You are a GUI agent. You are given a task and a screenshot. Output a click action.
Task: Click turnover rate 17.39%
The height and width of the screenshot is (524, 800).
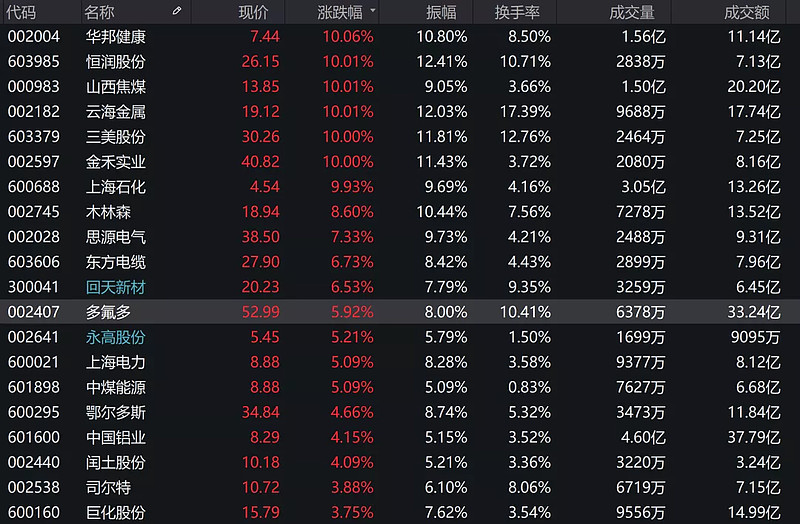pos(526,112)
